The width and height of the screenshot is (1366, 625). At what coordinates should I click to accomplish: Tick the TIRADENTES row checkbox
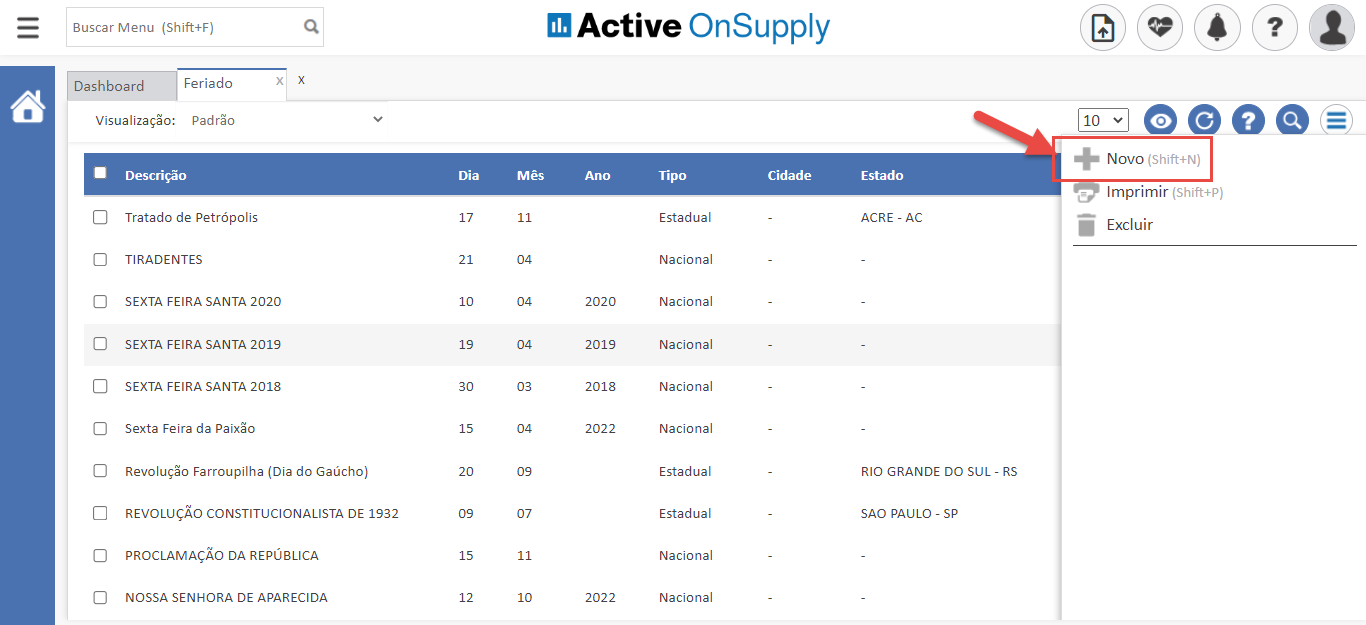click(100, 259)
